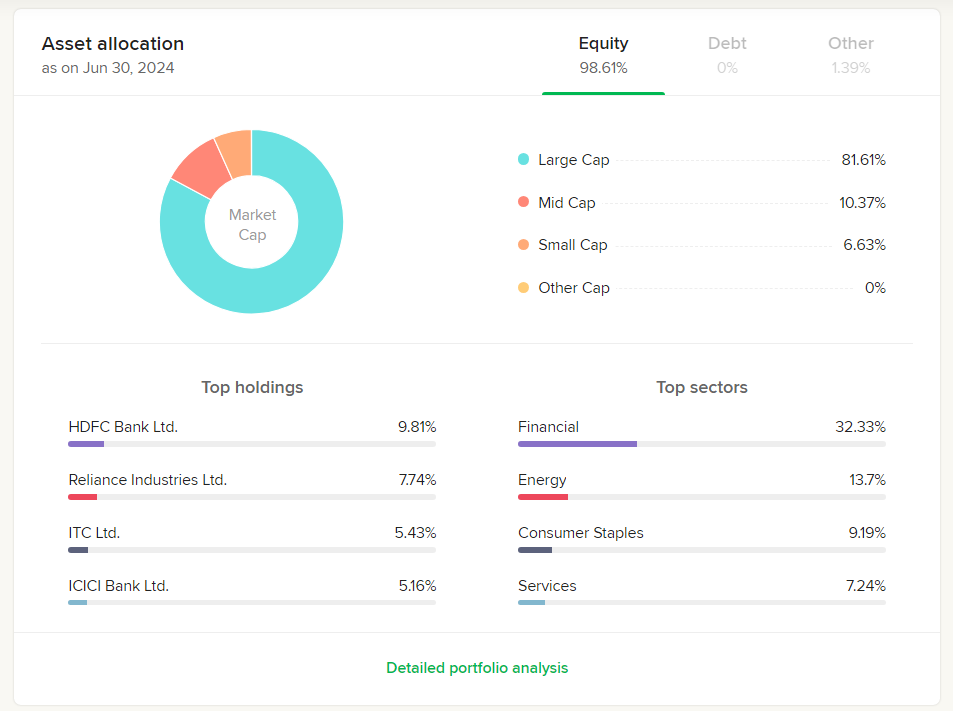
Task: Switch to the Equity tab
Action: [x=603, y=55]
